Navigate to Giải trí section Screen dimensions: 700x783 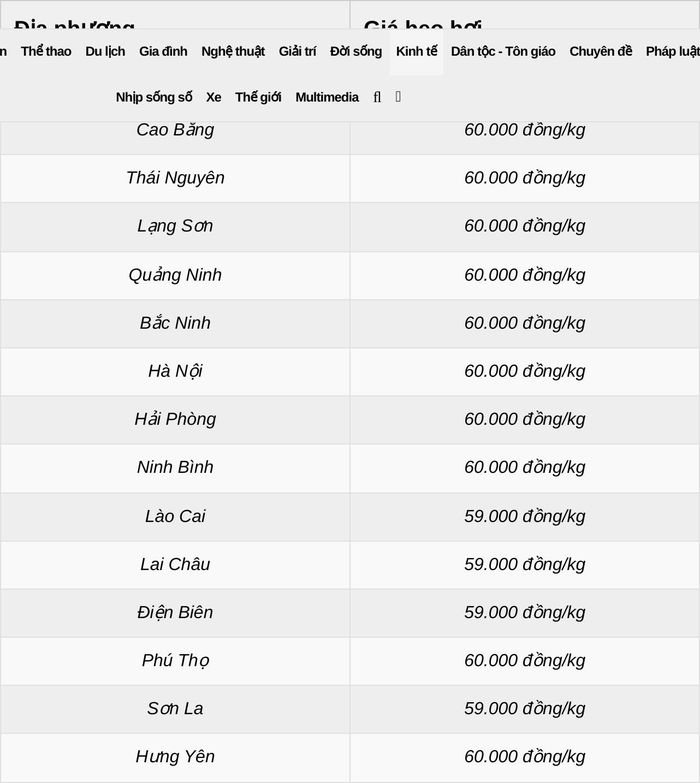(x=297, y=51)
